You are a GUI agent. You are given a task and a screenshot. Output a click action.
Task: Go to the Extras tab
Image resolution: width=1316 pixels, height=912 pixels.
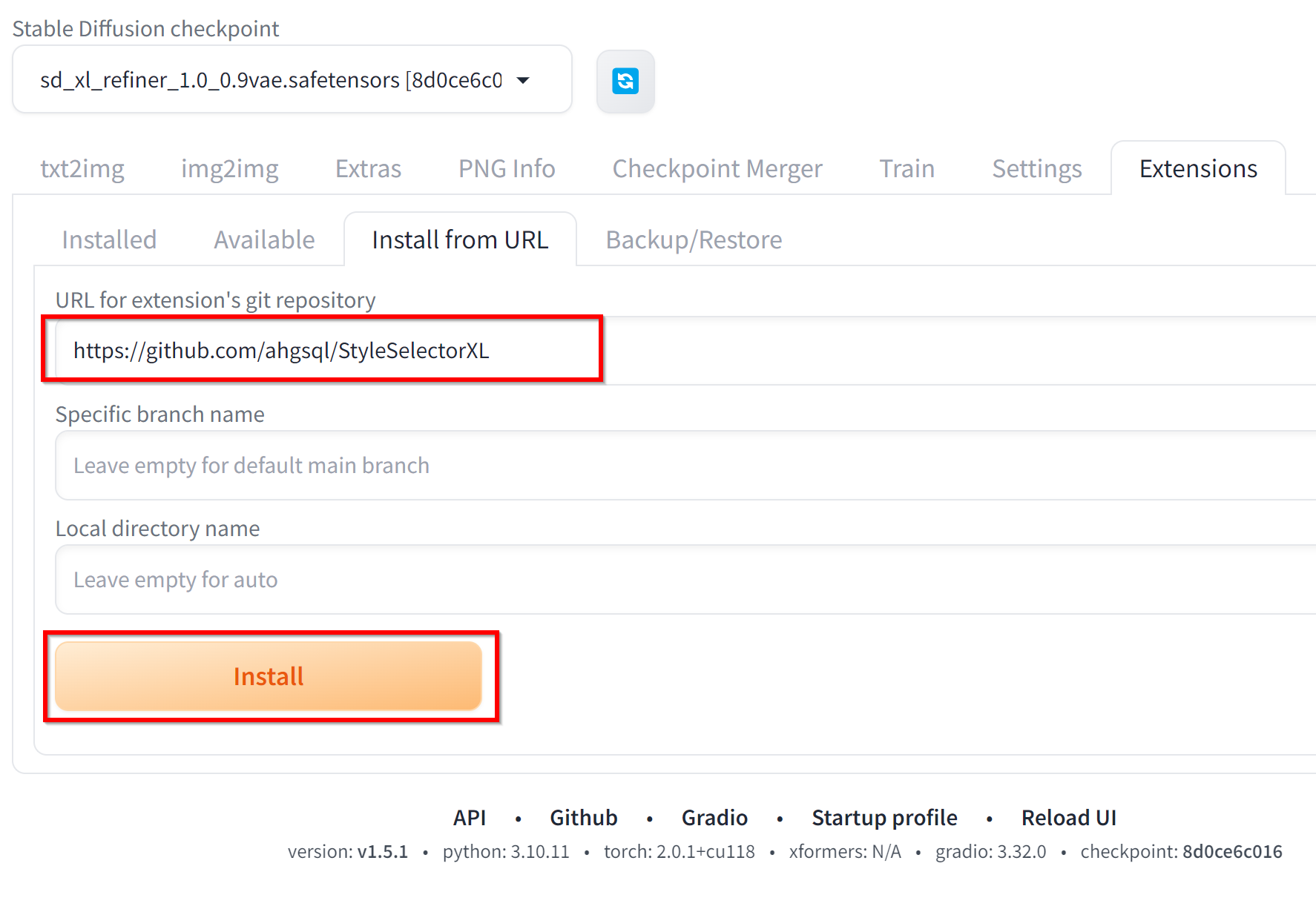pyautogui.click(x=368, y=169)
